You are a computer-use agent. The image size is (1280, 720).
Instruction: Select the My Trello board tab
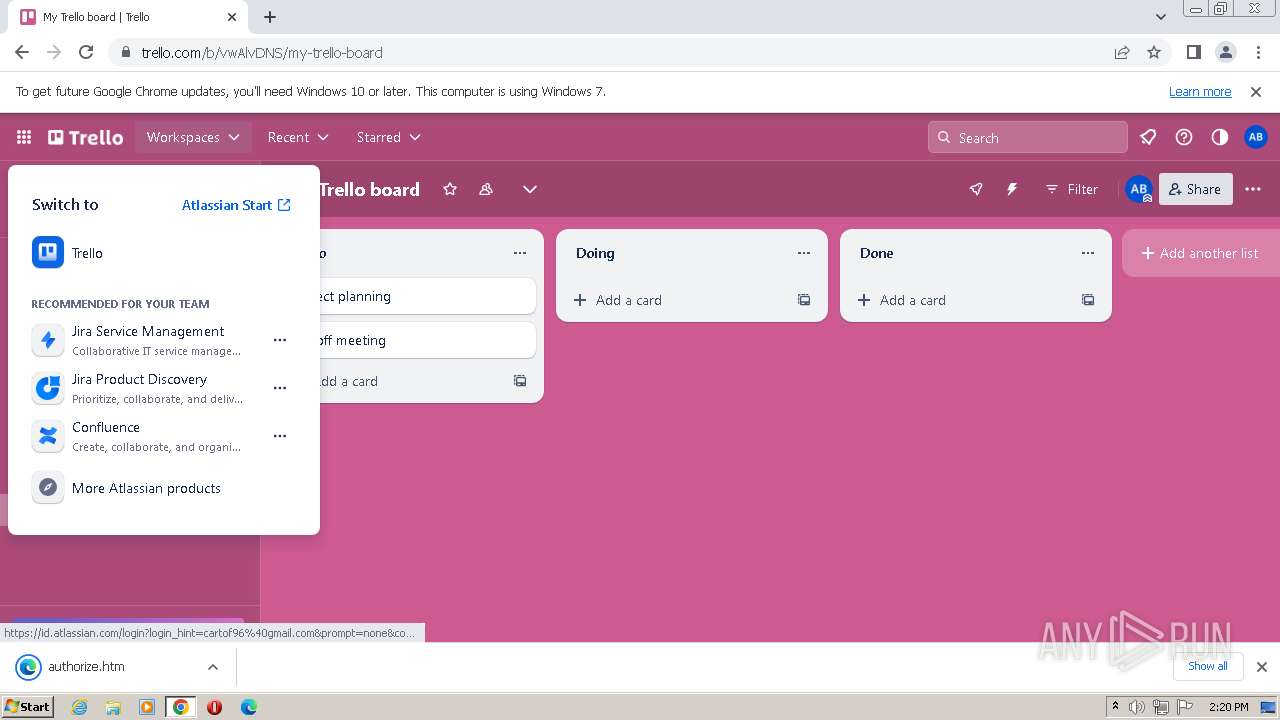point(130,17)
